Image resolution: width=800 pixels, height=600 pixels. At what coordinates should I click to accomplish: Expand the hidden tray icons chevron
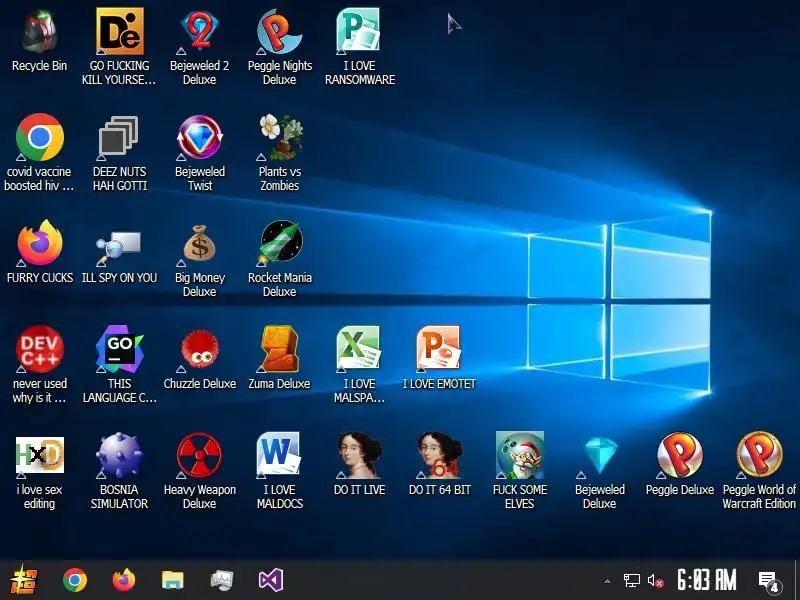pos(607,581)
